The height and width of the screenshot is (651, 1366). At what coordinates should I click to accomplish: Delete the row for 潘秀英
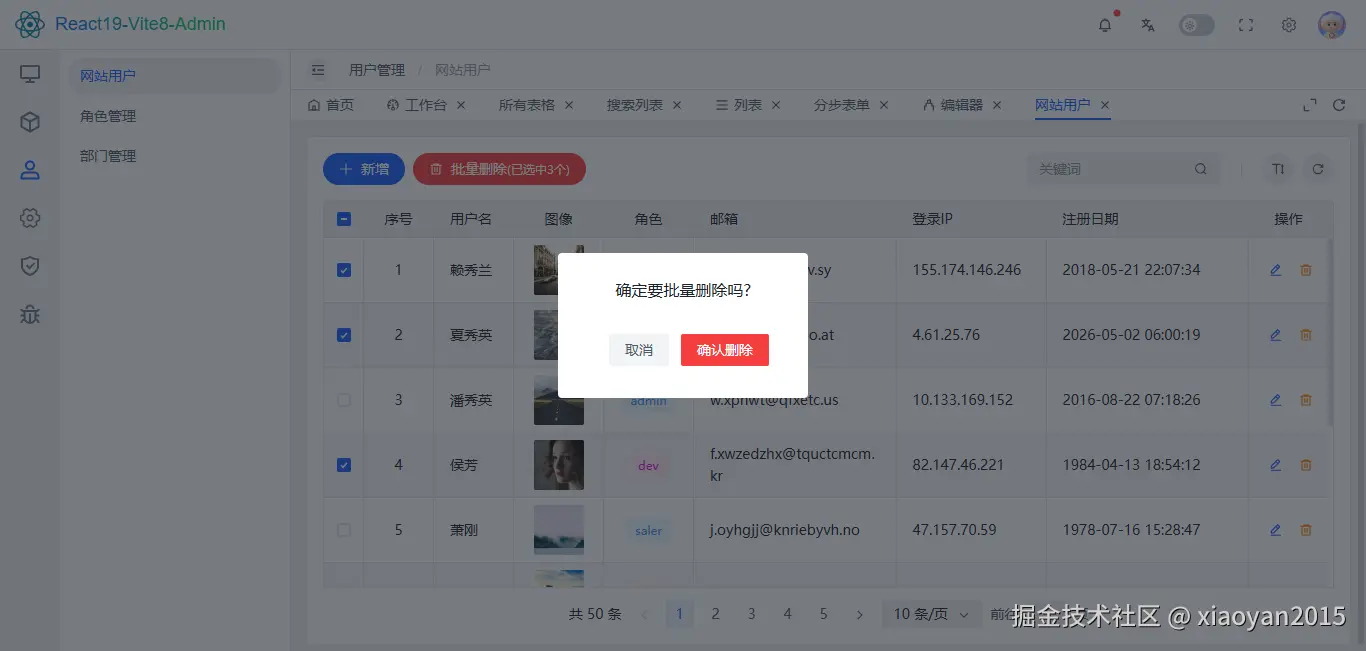[x=1305, y=400]
